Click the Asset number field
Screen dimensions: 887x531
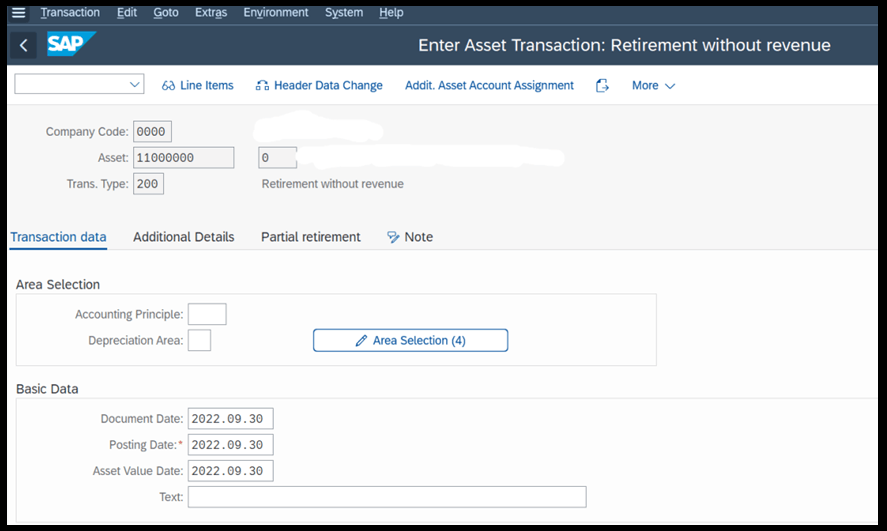[x=184, y=158]
